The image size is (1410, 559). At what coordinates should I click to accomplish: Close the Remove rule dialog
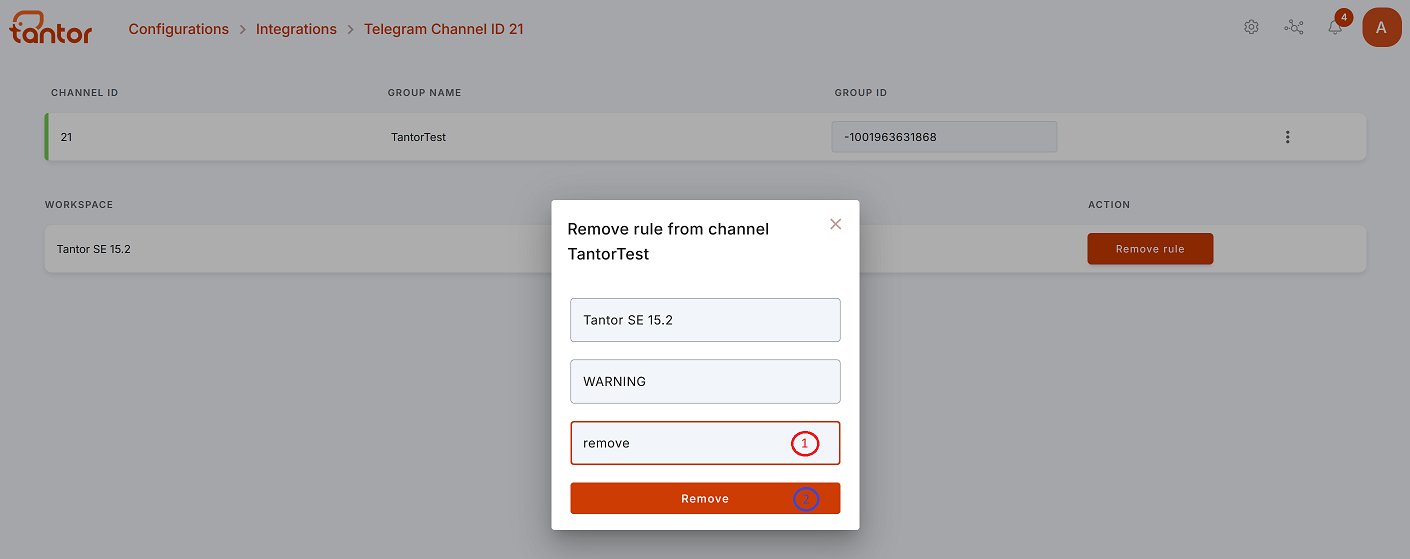(836, 224)
